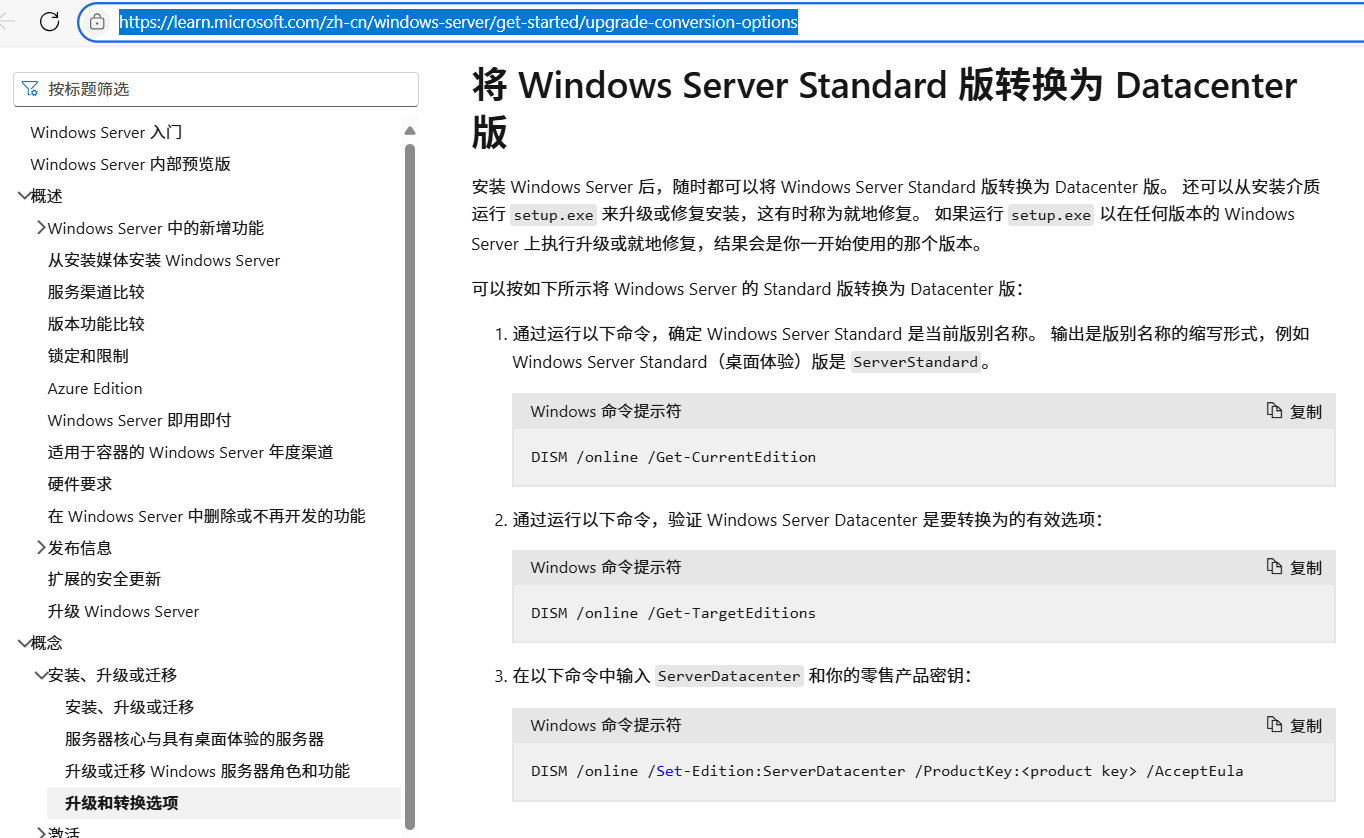Open 从安装媒体安装 Windows Server
Viewport: 1364px width, 838px height.
coord(164,260)
